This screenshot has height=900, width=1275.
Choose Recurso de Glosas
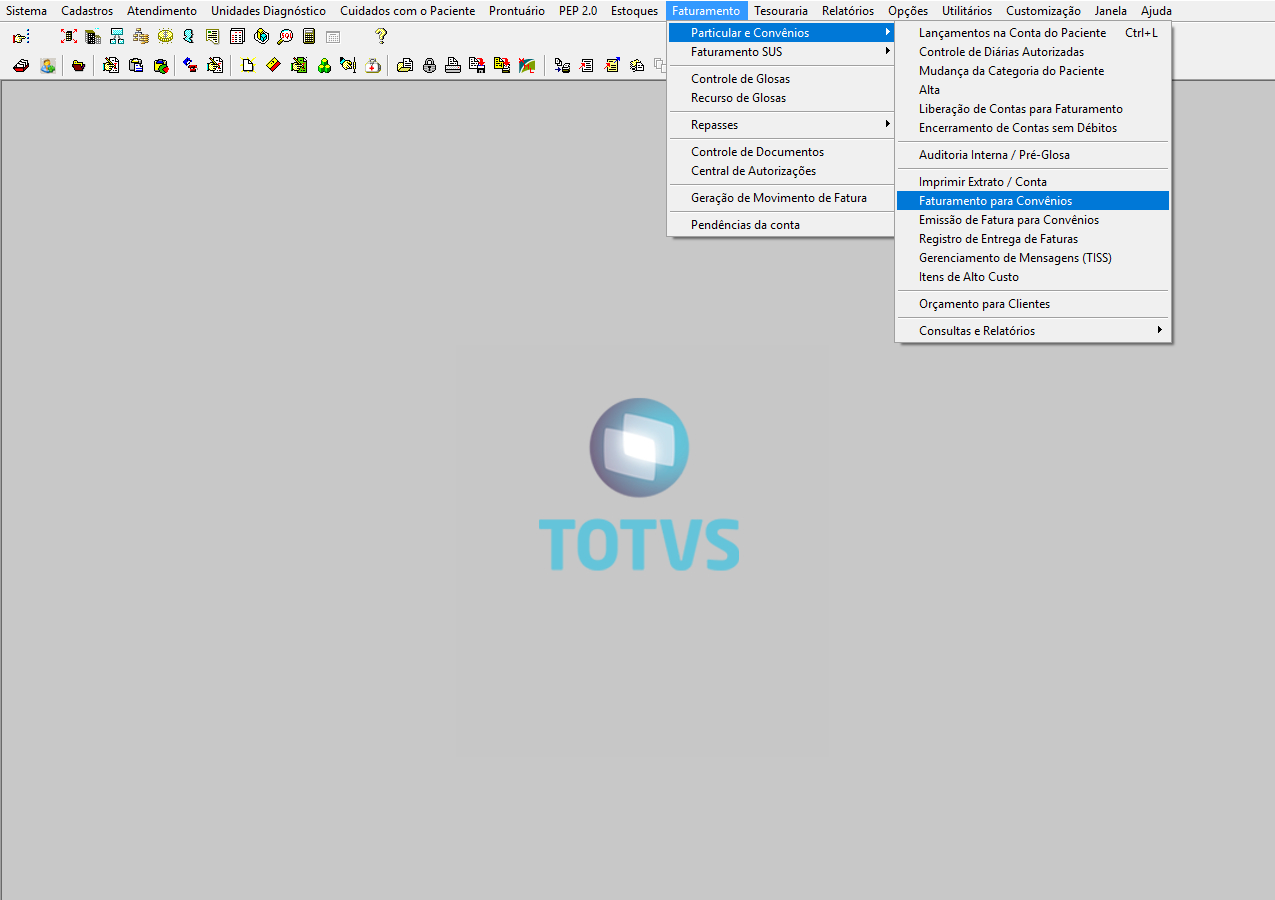click(780, 98)
